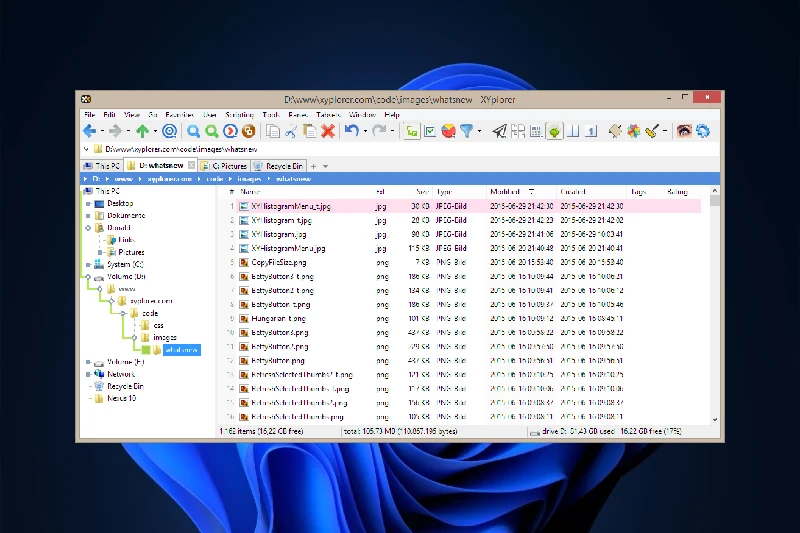Expand the Network tree node
Screen dimensions: 800x533
88,374
